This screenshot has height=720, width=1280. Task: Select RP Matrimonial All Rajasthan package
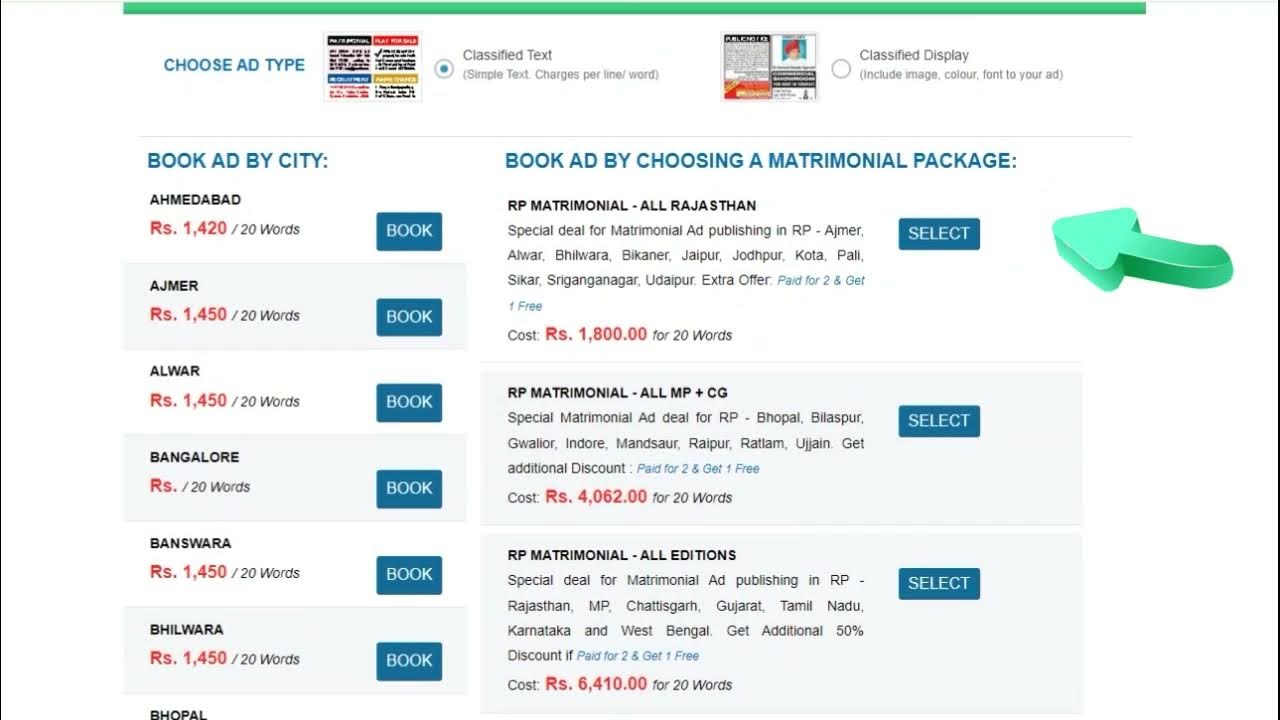[x=938, y=234]
